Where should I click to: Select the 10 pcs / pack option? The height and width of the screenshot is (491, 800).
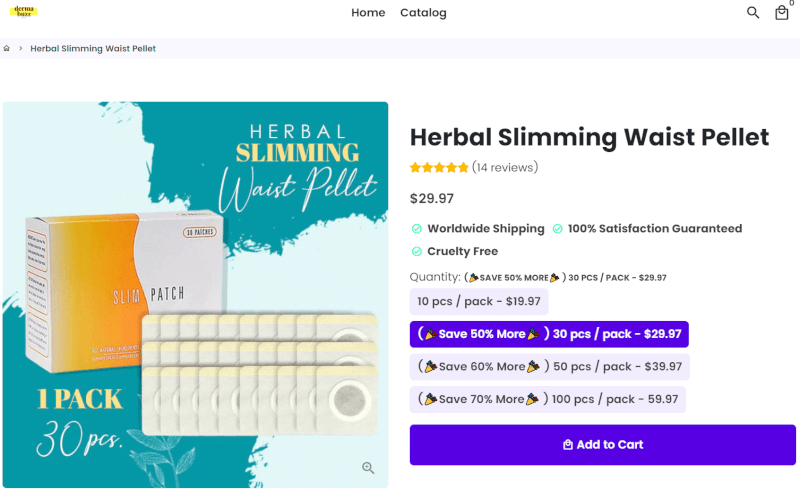479,302
